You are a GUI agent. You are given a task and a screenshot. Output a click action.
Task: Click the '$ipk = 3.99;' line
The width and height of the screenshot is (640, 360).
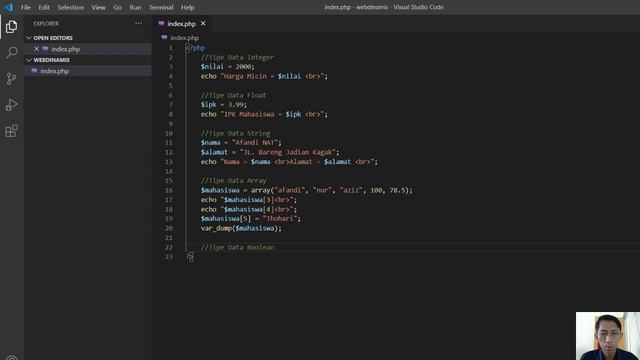pyautogui.click(x=224, y=104)
